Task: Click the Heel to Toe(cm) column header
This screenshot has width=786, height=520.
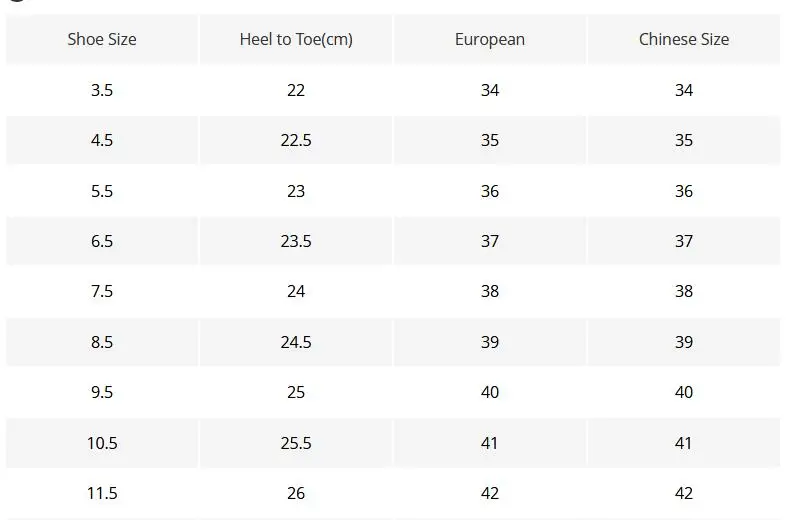Action: click(x=296, y=40)
